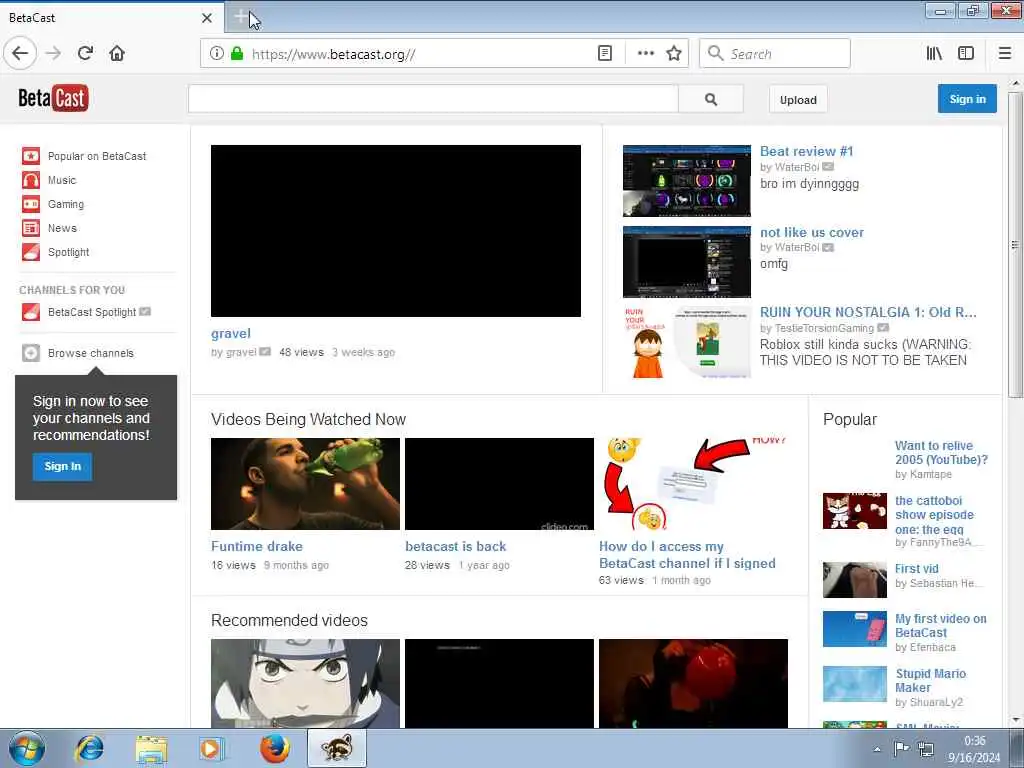Open the News category
Screen dimensions: 1024x768
coord(62,229)
